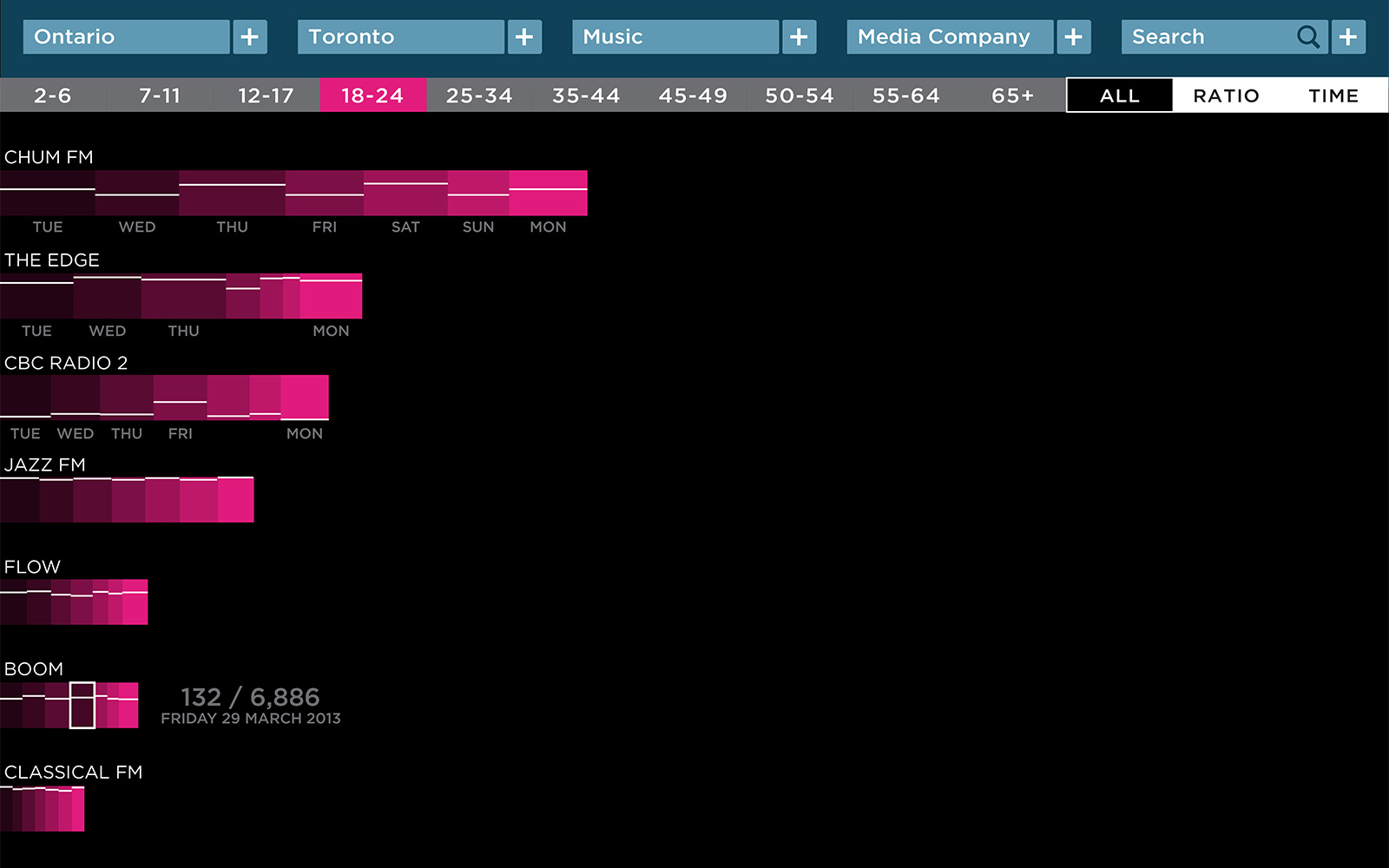Select the ALL view mode
The image size is (1389, 868).
pyautogui.click(x=1119, y=95)
